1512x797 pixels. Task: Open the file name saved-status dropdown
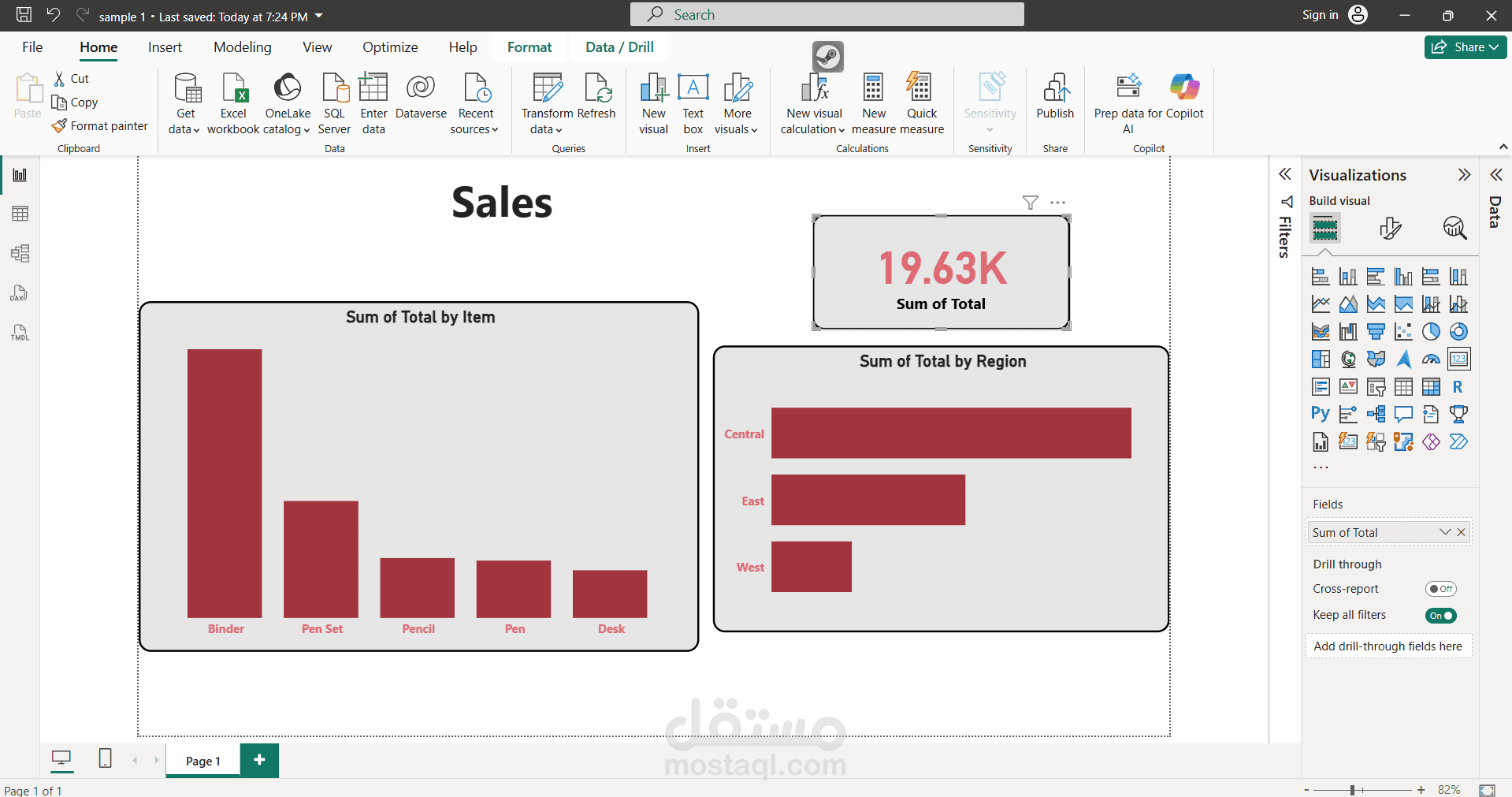click(319, 16)
